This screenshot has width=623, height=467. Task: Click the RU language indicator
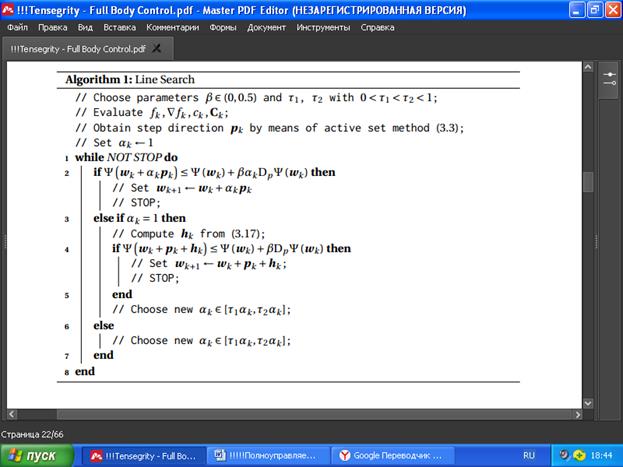point(529,455)
